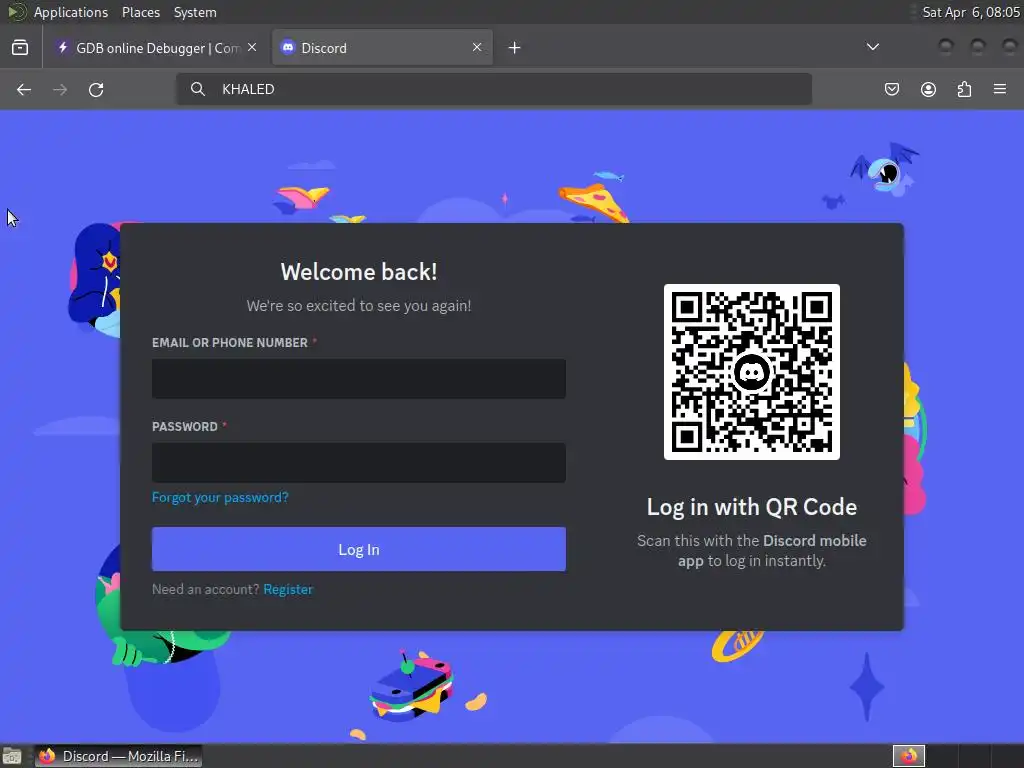Open the System menu
Screen dimensions: 1024x768
coord(195,12)
